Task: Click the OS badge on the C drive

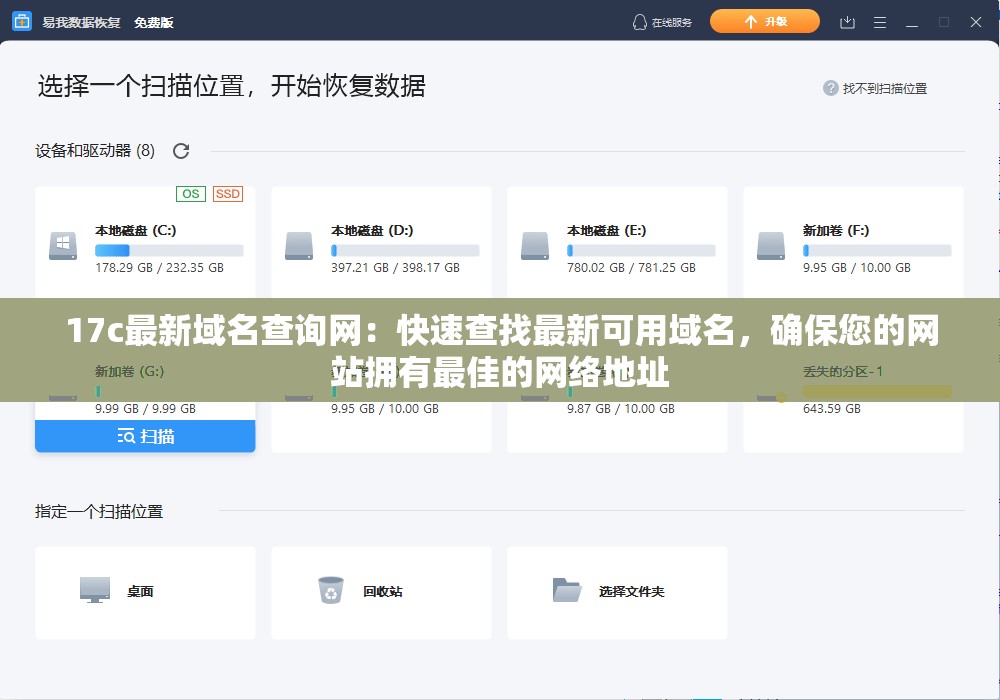Action: pyautogui.click(x=190, y=193)
